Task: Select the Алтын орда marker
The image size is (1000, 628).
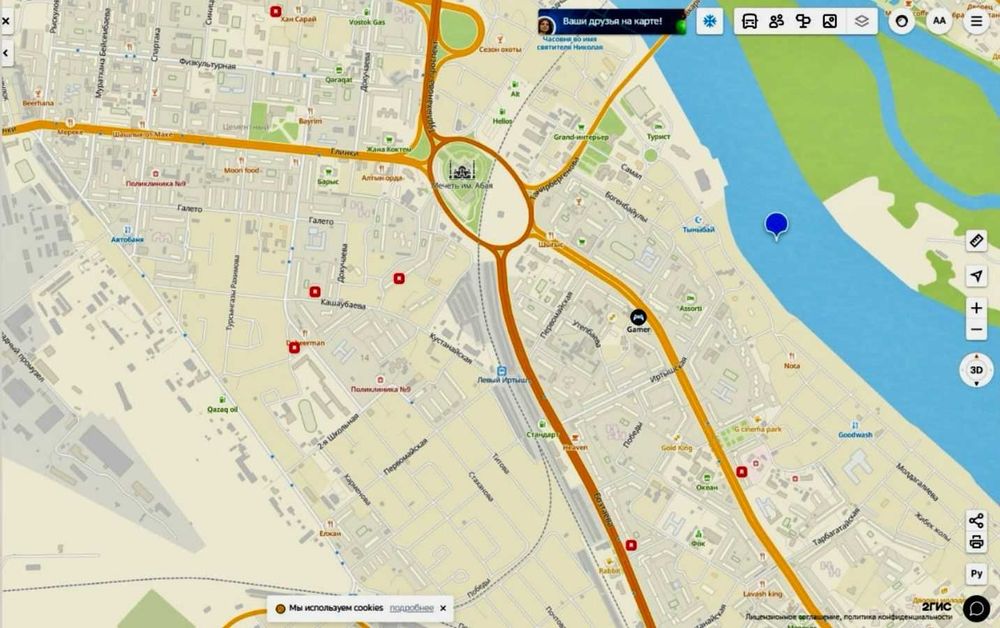Action: (x=381, y=169)
